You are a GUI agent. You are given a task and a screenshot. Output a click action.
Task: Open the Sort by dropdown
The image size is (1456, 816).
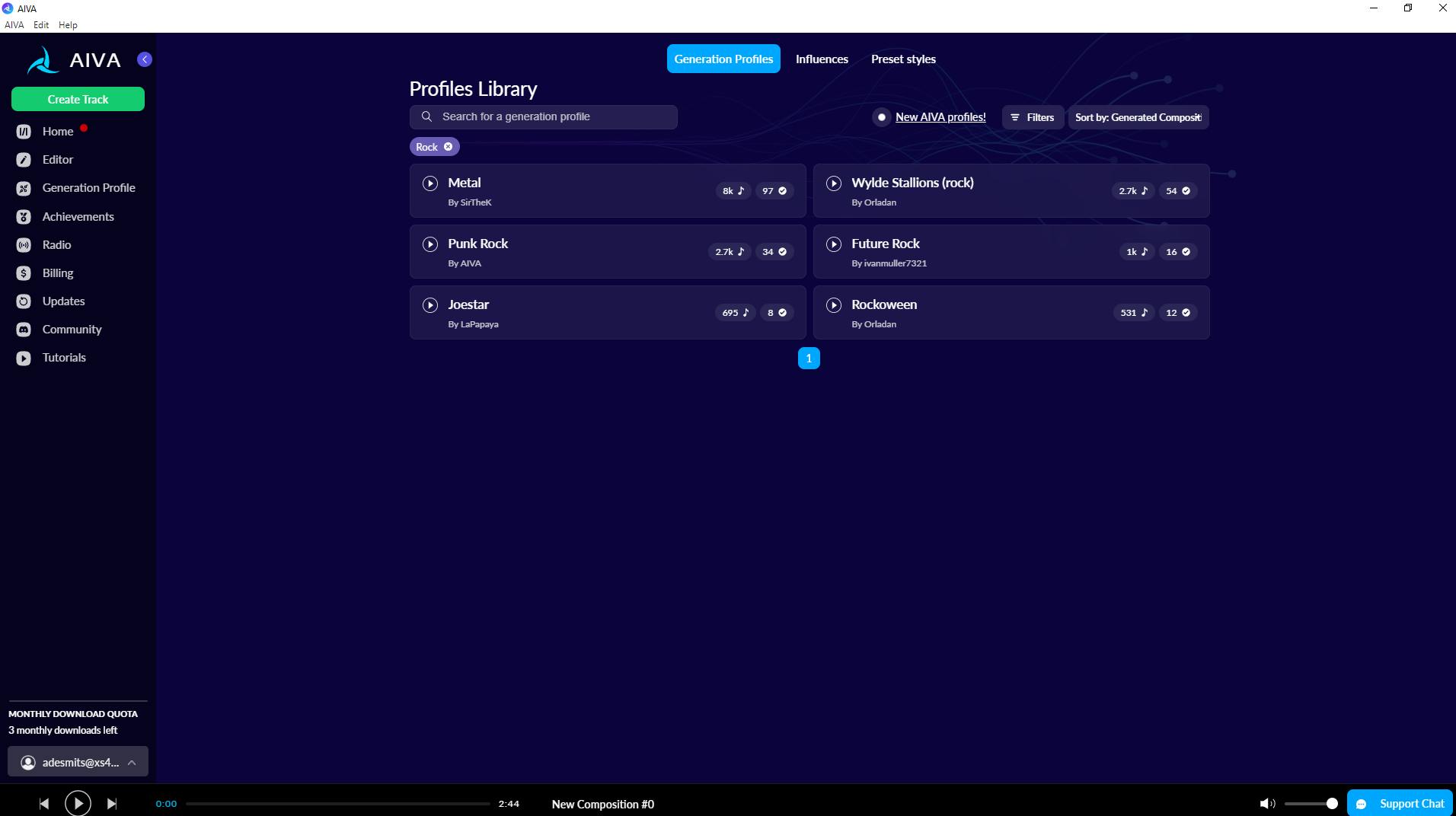coord(1138,117)
